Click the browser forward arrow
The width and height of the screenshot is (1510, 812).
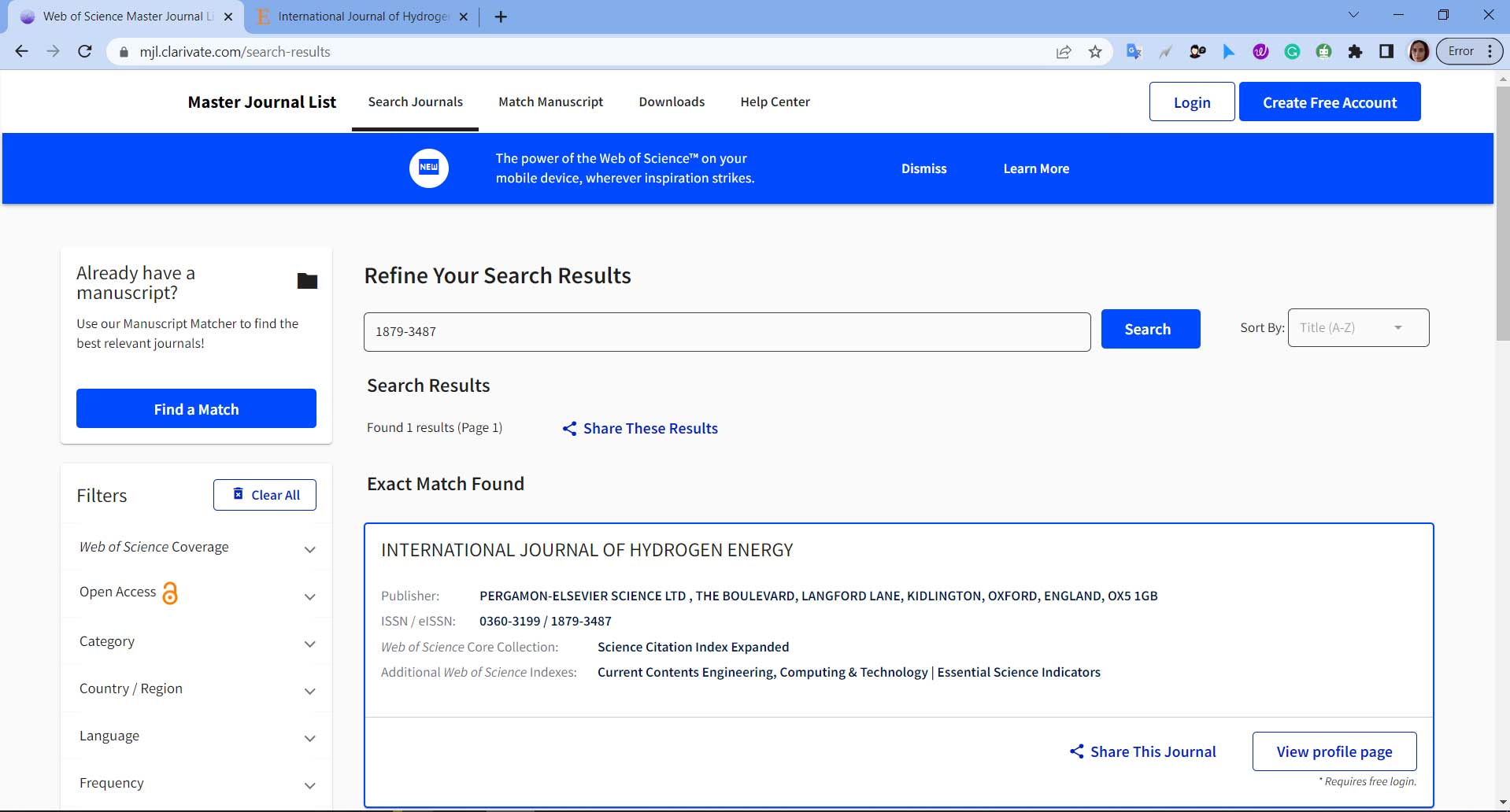click(x=53, y=51)
